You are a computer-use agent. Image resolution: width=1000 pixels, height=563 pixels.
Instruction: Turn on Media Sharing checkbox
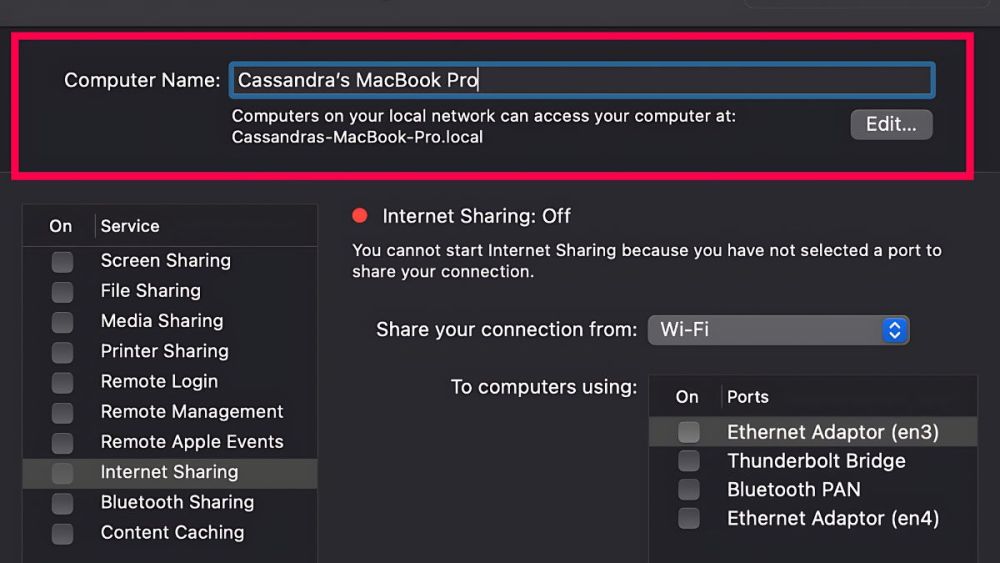tap(62, 322)
